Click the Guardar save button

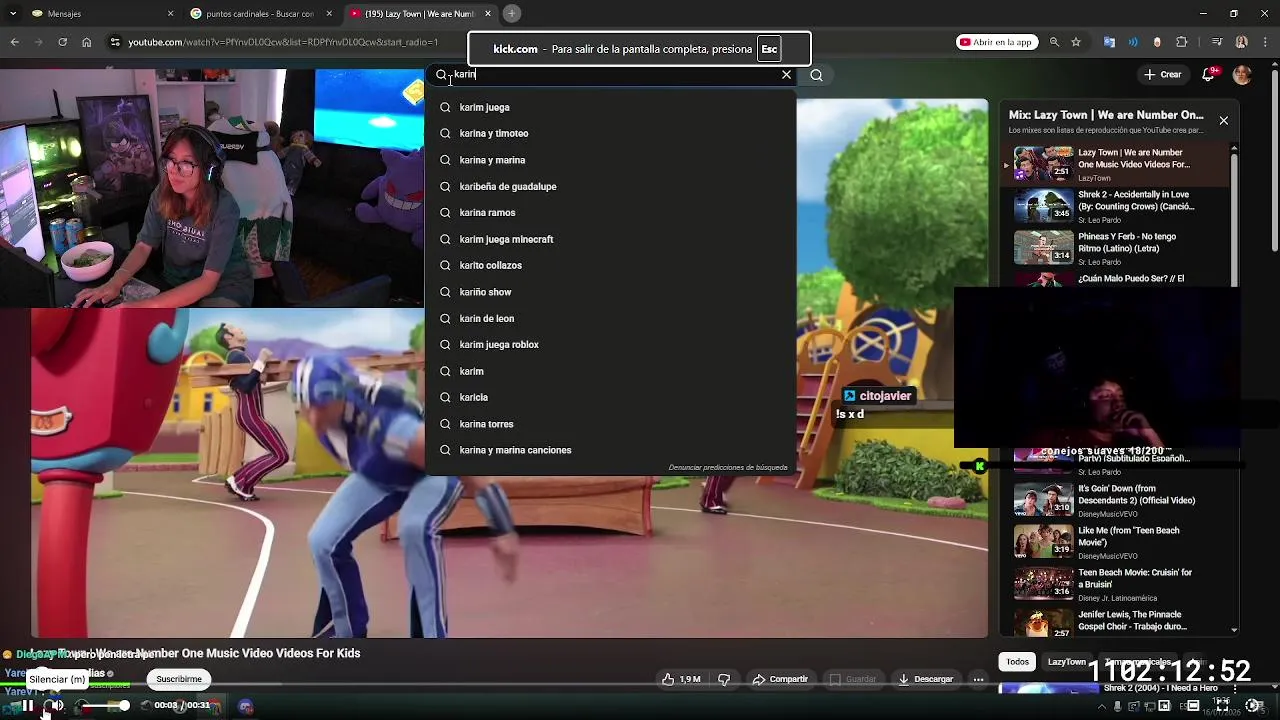(x=852, y=679)
